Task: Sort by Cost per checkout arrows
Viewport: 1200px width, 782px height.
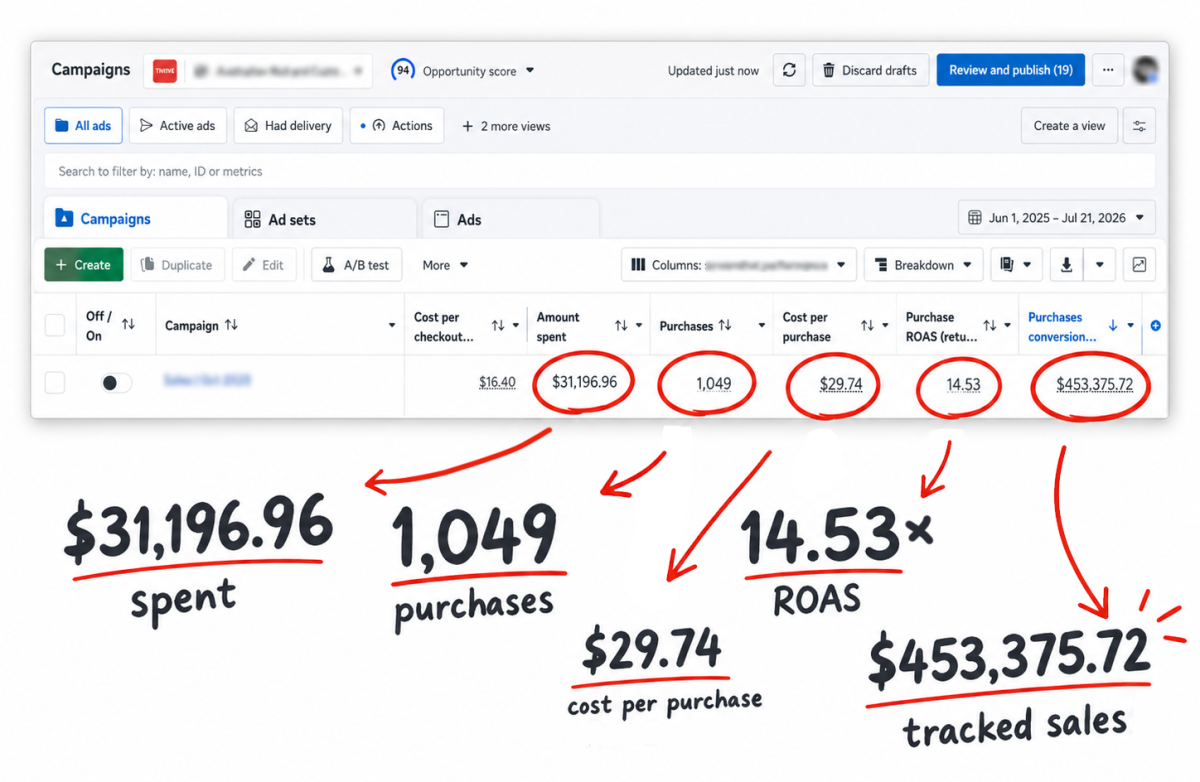Action: (x=498, y=326)
